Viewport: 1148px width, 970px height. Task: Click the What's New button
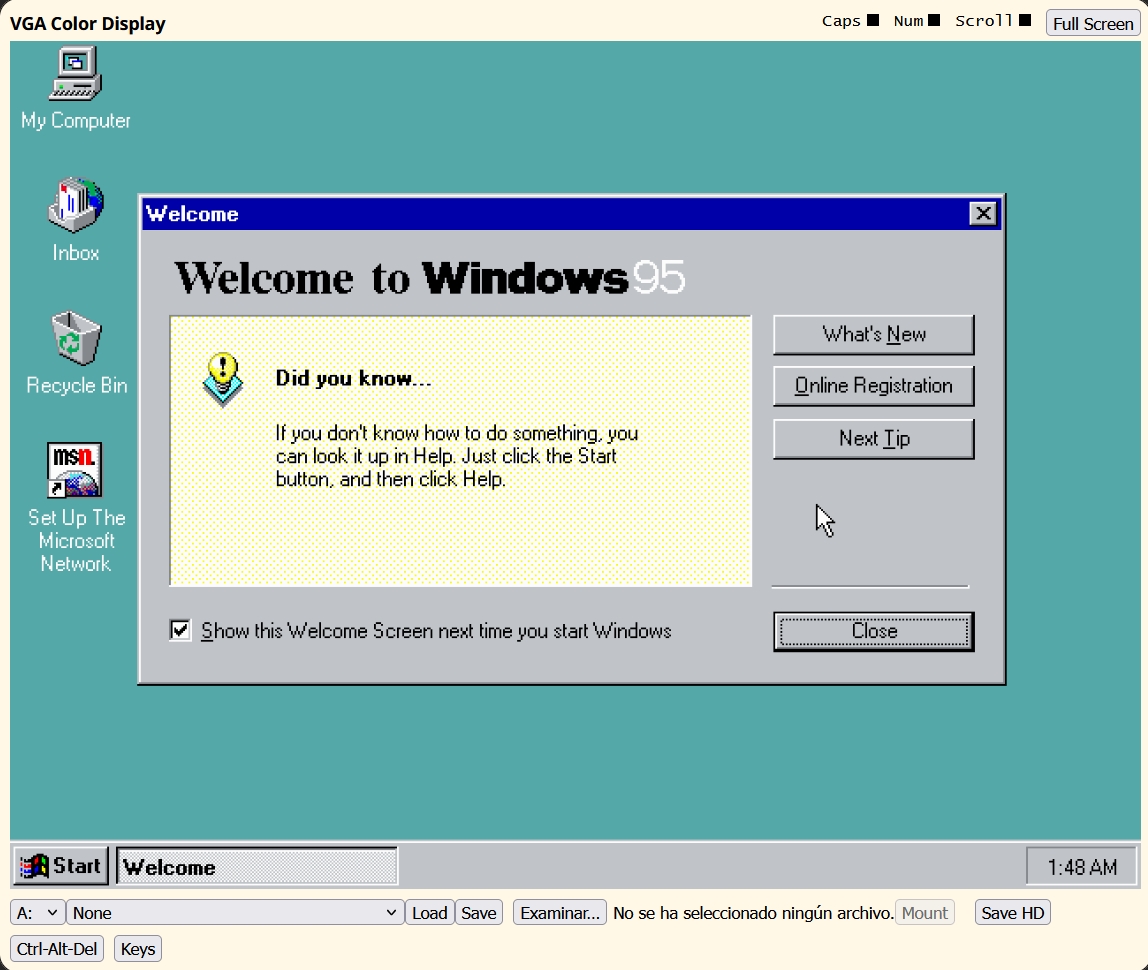point(873,335)
